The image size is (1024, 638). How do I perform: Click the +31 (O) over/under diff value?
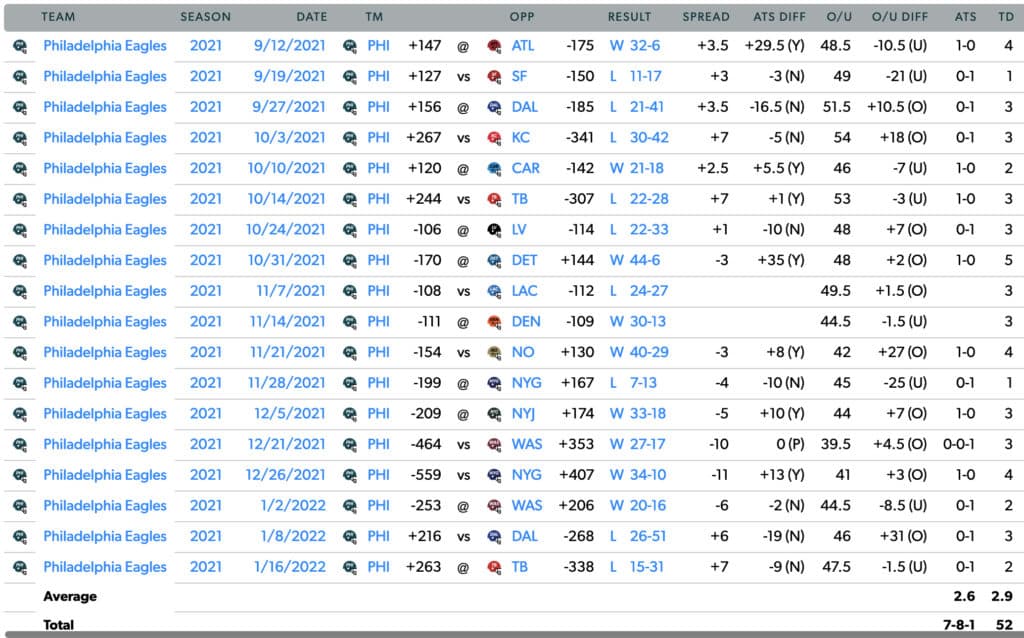tap(903, 537)
